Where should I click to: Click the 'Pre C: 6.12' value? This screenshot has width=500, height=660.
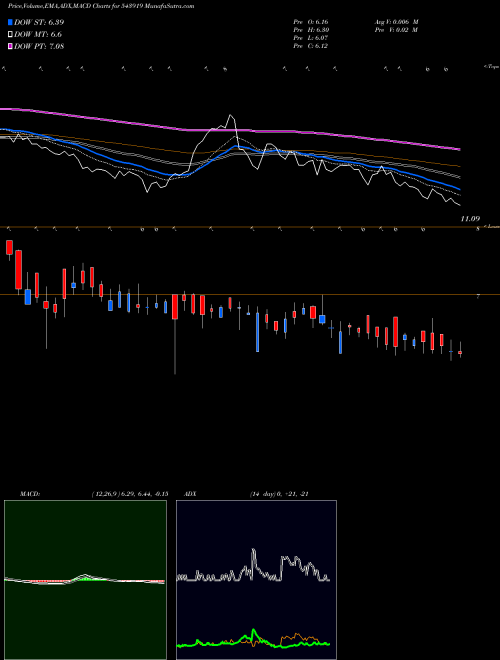click(x=311, y=46)
